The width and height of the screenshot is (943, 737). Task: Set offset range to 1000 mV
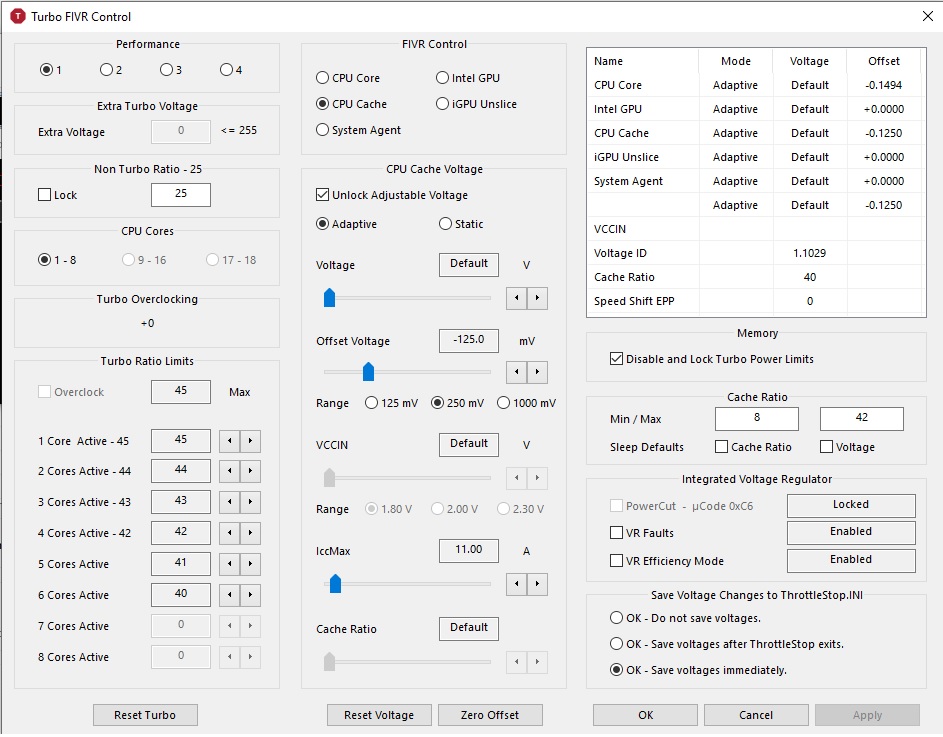(527, 403)
